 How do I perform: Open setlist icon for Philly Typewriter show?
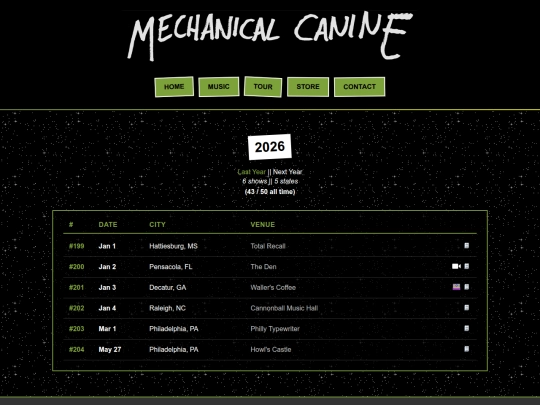(467, 328)
